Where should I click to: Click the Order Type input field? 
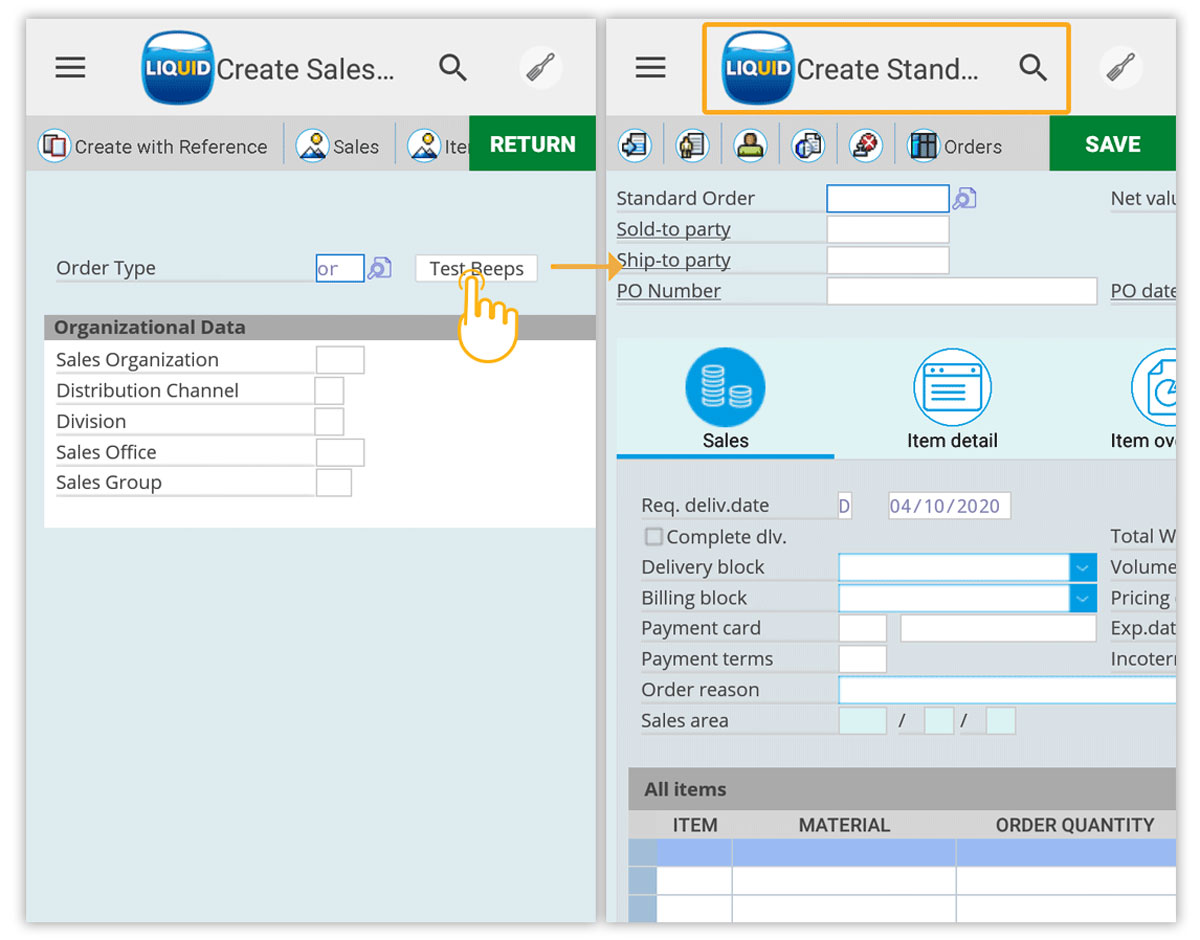pos(340,268)
